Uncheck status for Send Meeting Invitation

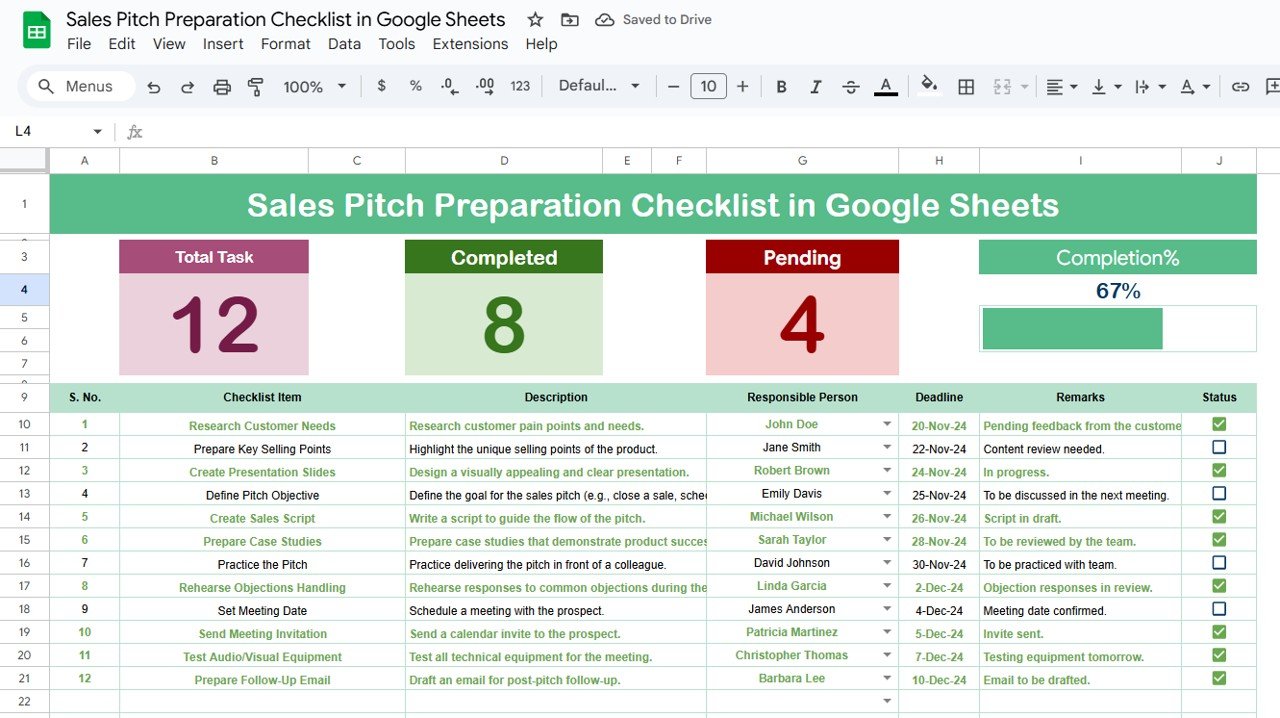pos(1219,632)
